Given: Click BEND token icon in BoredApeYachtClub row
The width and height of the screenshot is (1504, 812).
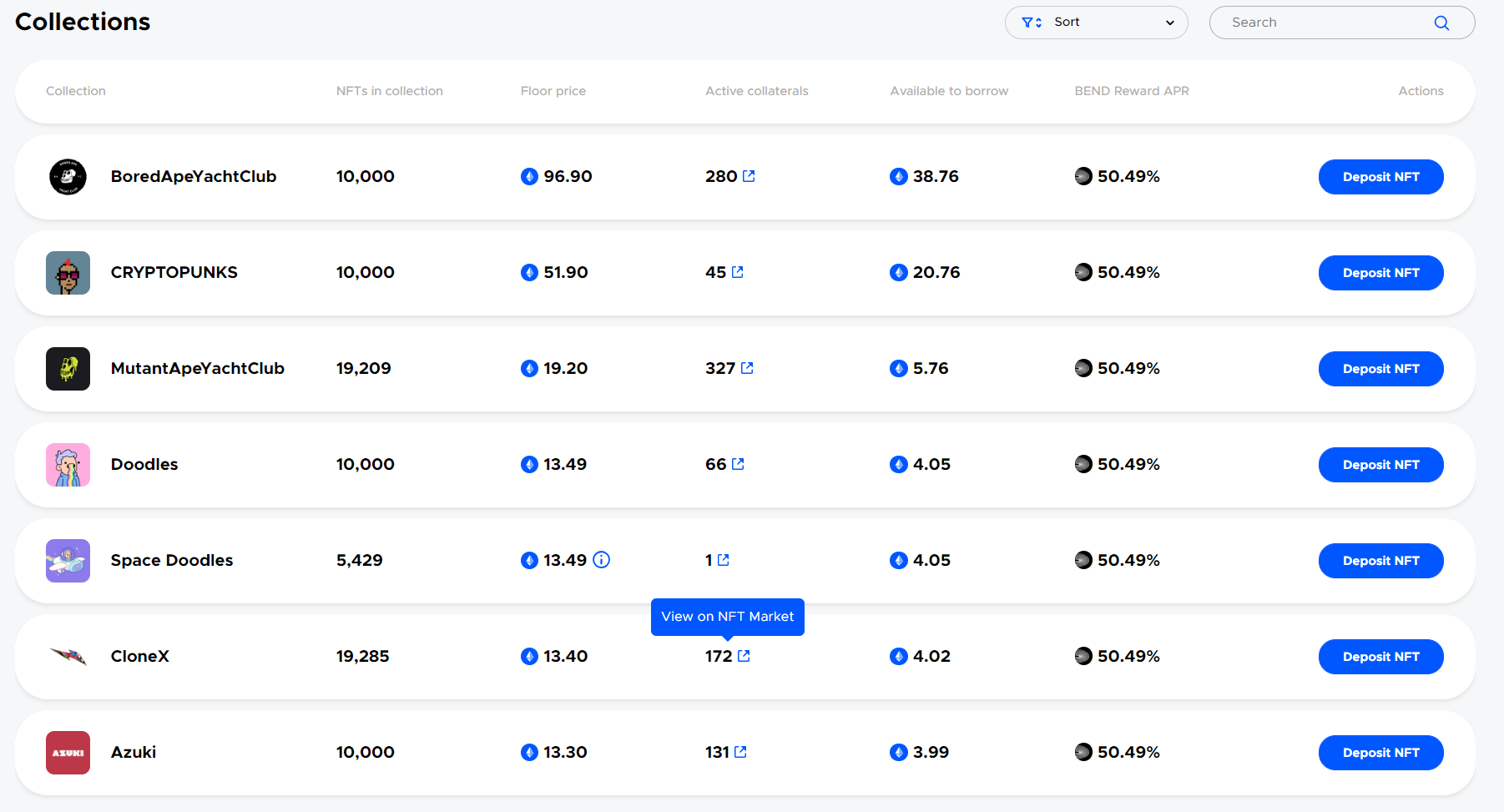Looking at the screenshot, I should pyautogui.click(x=1083, y=176).
